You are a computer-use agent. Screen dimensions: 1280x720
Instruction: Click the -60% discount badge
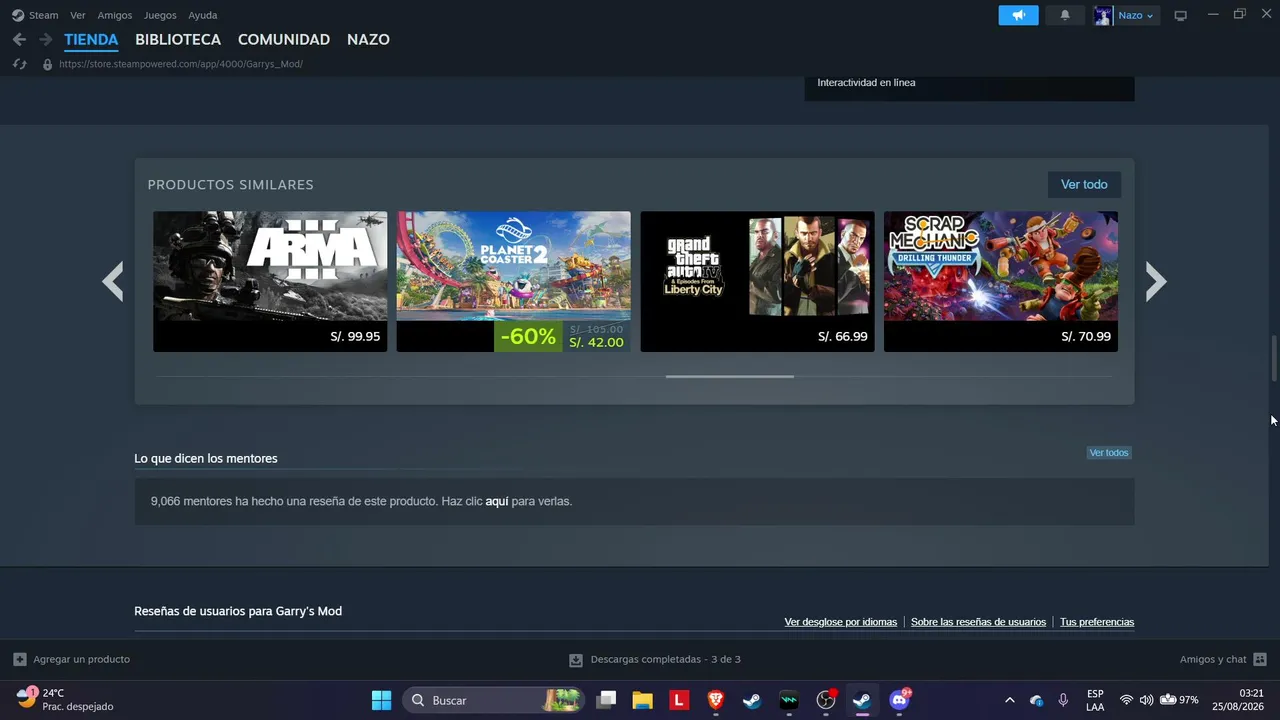(x=528, y=337)
